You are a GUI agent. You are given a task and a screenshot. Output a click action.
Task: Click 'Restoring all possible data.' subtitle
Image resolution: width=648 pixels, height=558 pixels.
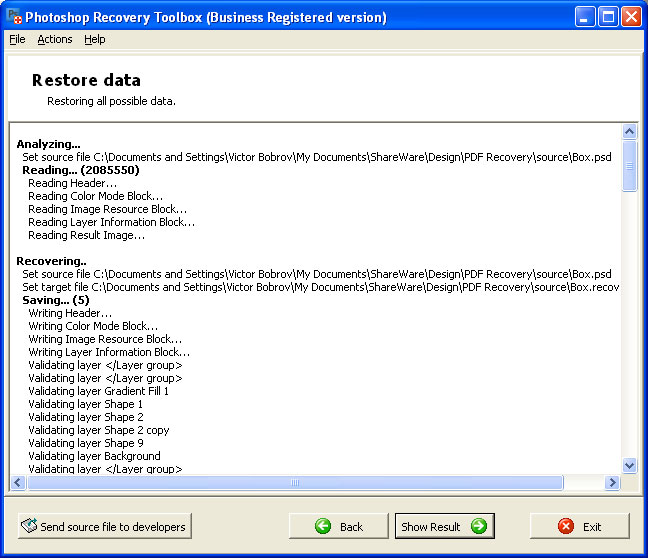[x=111, y=101]
